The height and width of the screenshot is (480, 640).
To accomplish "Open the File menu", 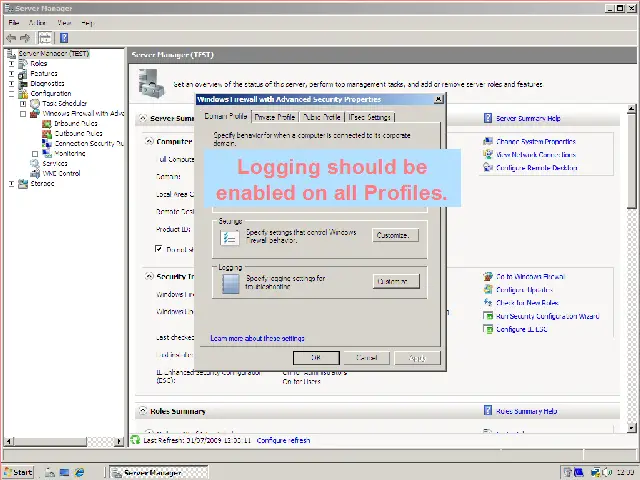I will (x=13, y=23).
